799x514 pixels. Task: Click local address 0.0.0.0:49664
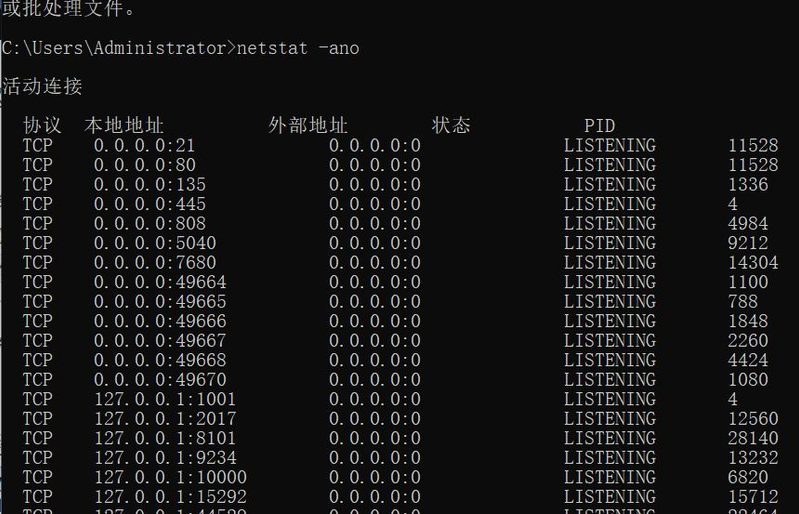point(159,282)
